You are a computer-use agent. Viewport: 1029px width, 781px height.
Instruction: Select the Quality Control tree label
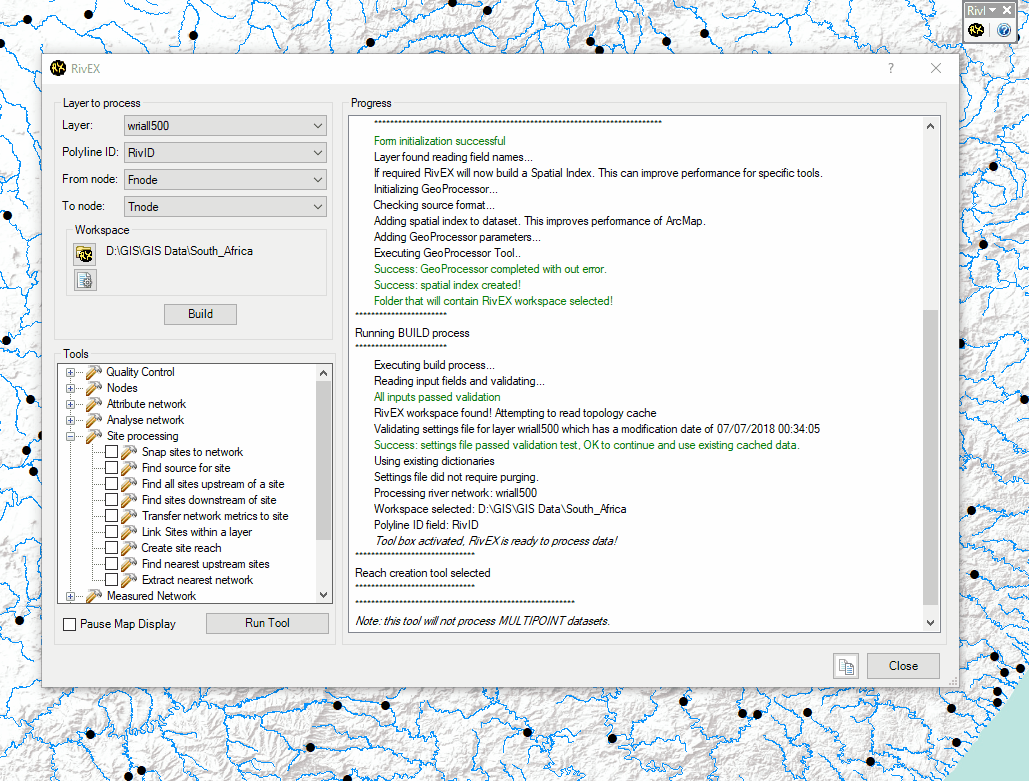pos(140,372)
